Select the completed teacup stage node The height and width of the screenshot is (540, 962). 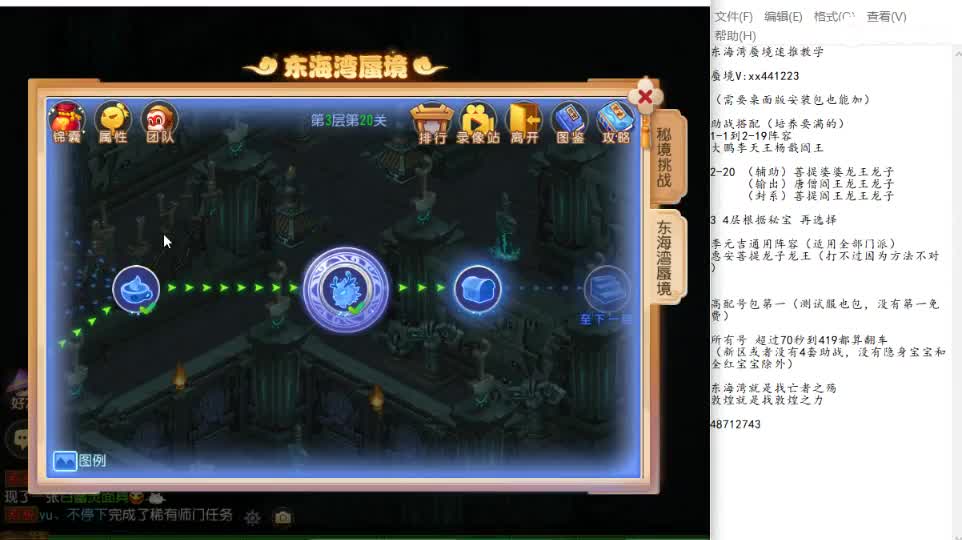[136, 289]
